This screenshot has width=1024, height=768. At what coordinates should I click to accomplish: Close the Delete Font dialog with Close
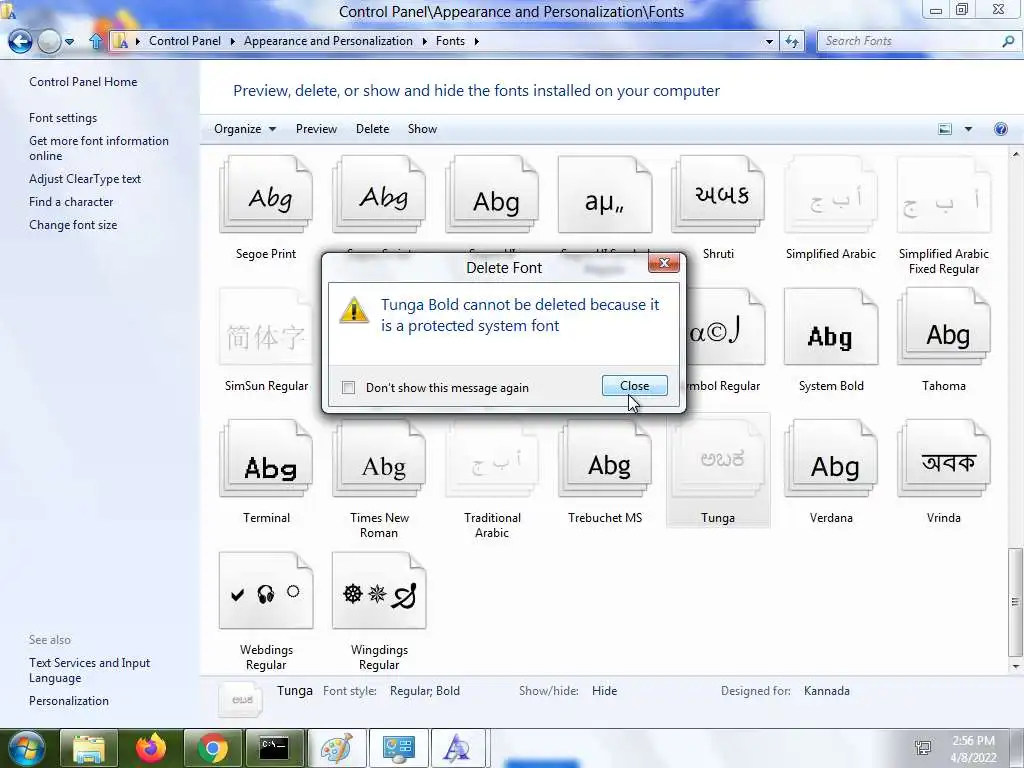click(x=634, y=386)
